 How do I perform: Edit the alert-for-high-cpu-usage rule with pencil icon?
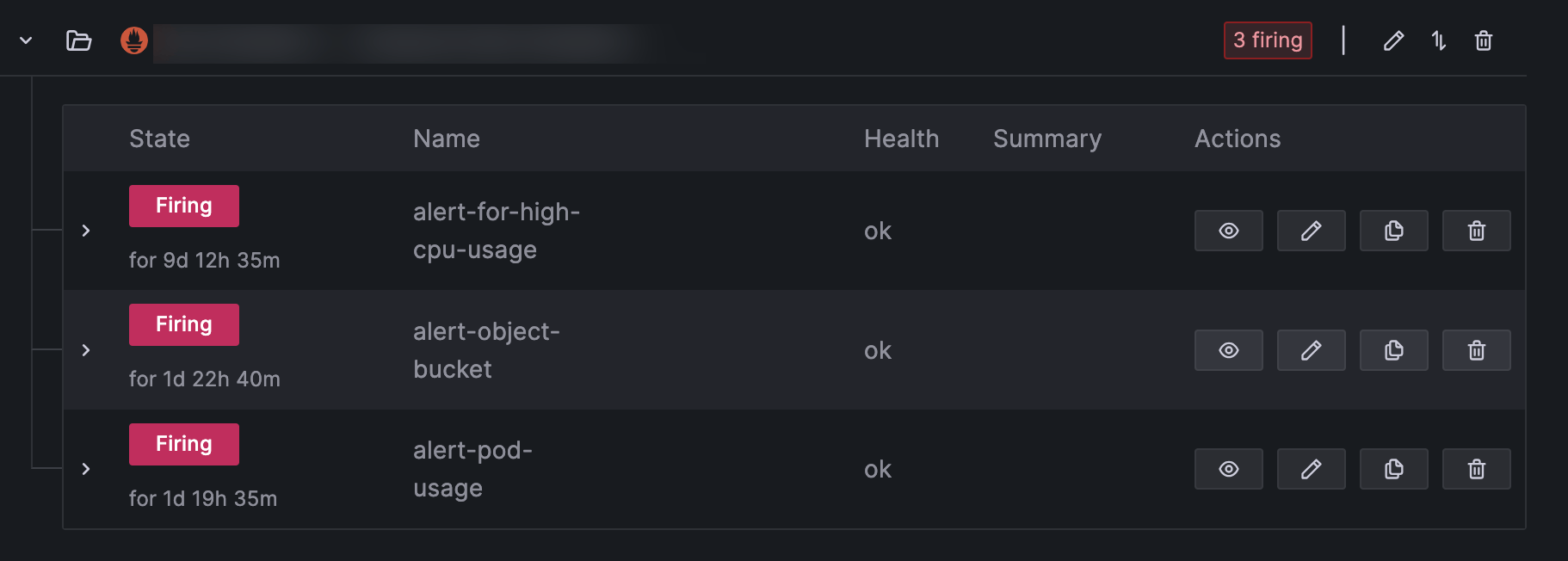pyautogui.click(x=1311, y=231)
